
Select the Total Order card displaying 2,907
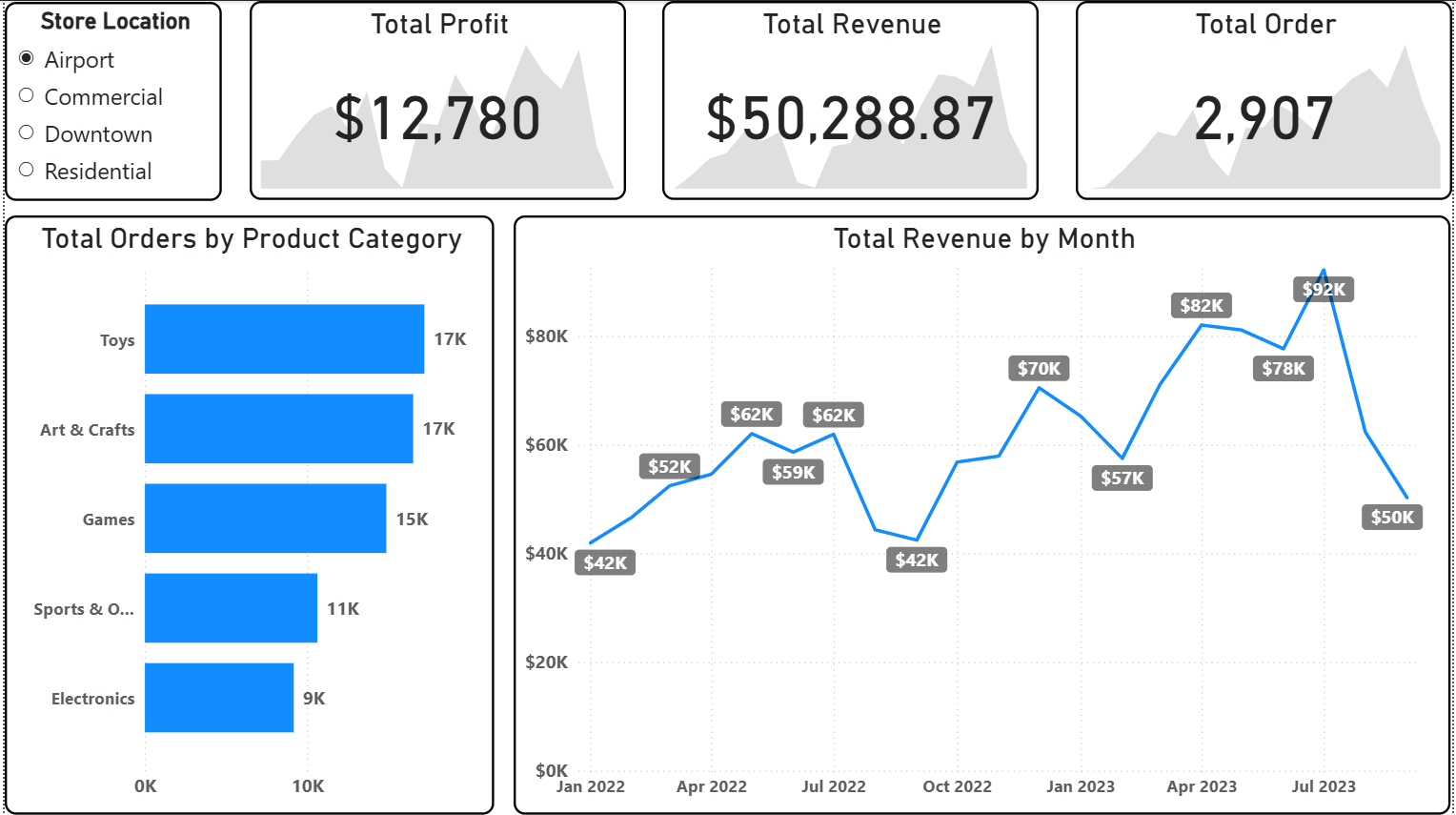1263,100
